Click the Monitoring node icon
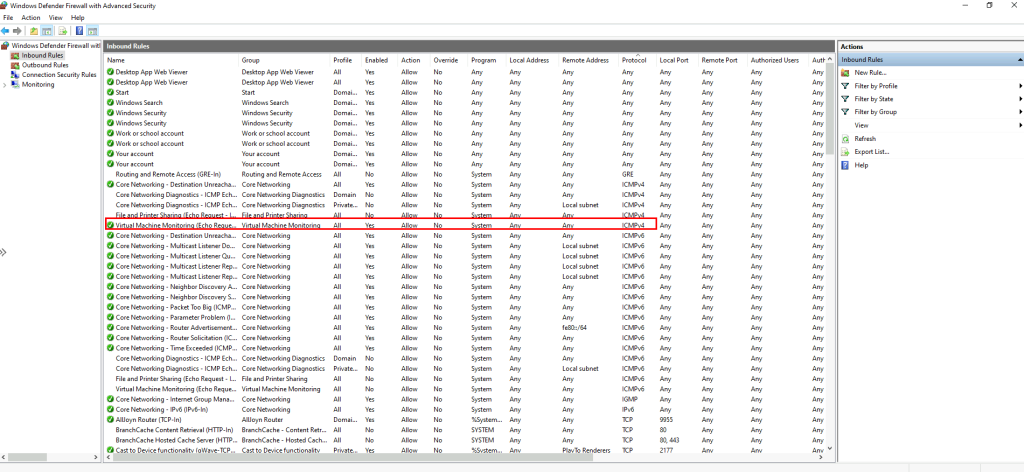Screen dimensions: 1024x472 16,84
